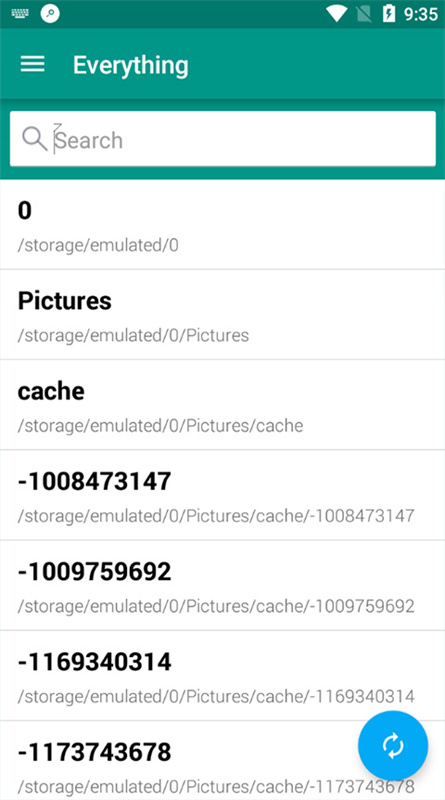This screenshot has height=800, width=445.
Task: Tap the path /storage/emulated/0/Pictures
Action: 133,335
